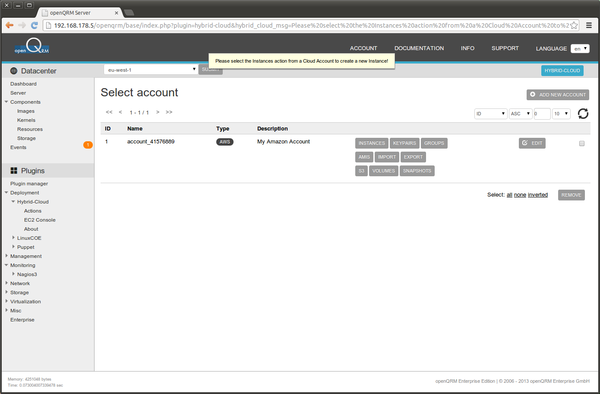Expand the Management tree node
Viewport: 600px width, 394px height.
[x=7, y=256]
